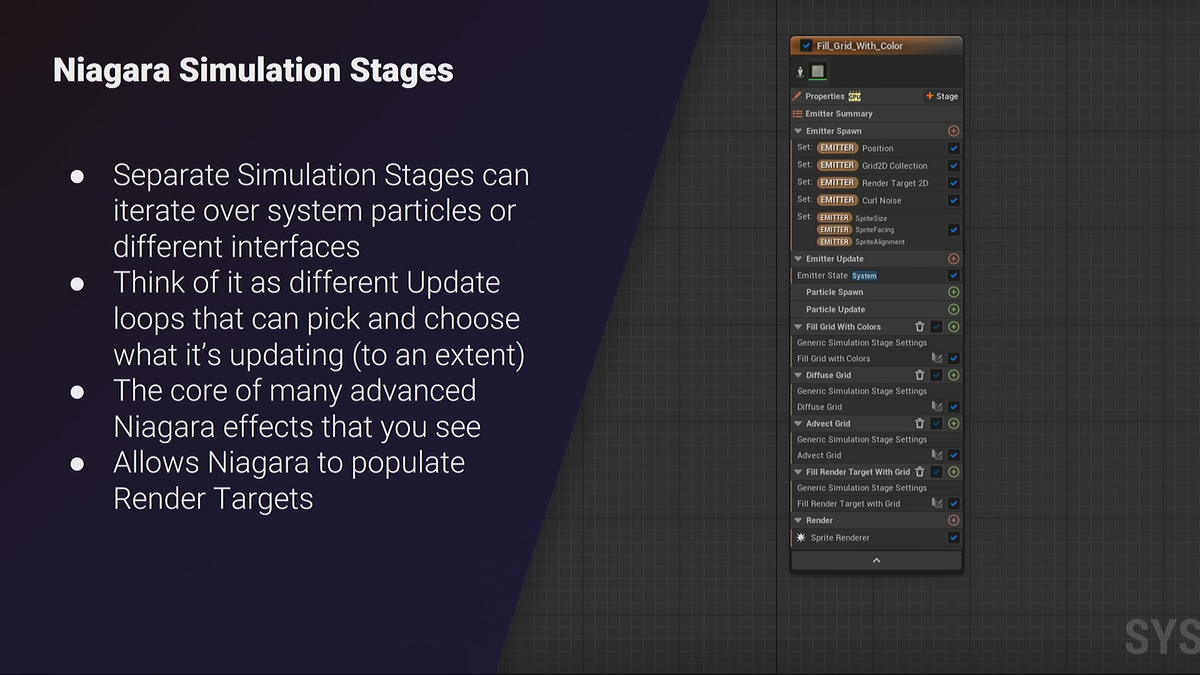Screen dimensions: 1200x675
Task: Add module to Emitter Spawn with plus icon
Action: click(x=953, y=131)
